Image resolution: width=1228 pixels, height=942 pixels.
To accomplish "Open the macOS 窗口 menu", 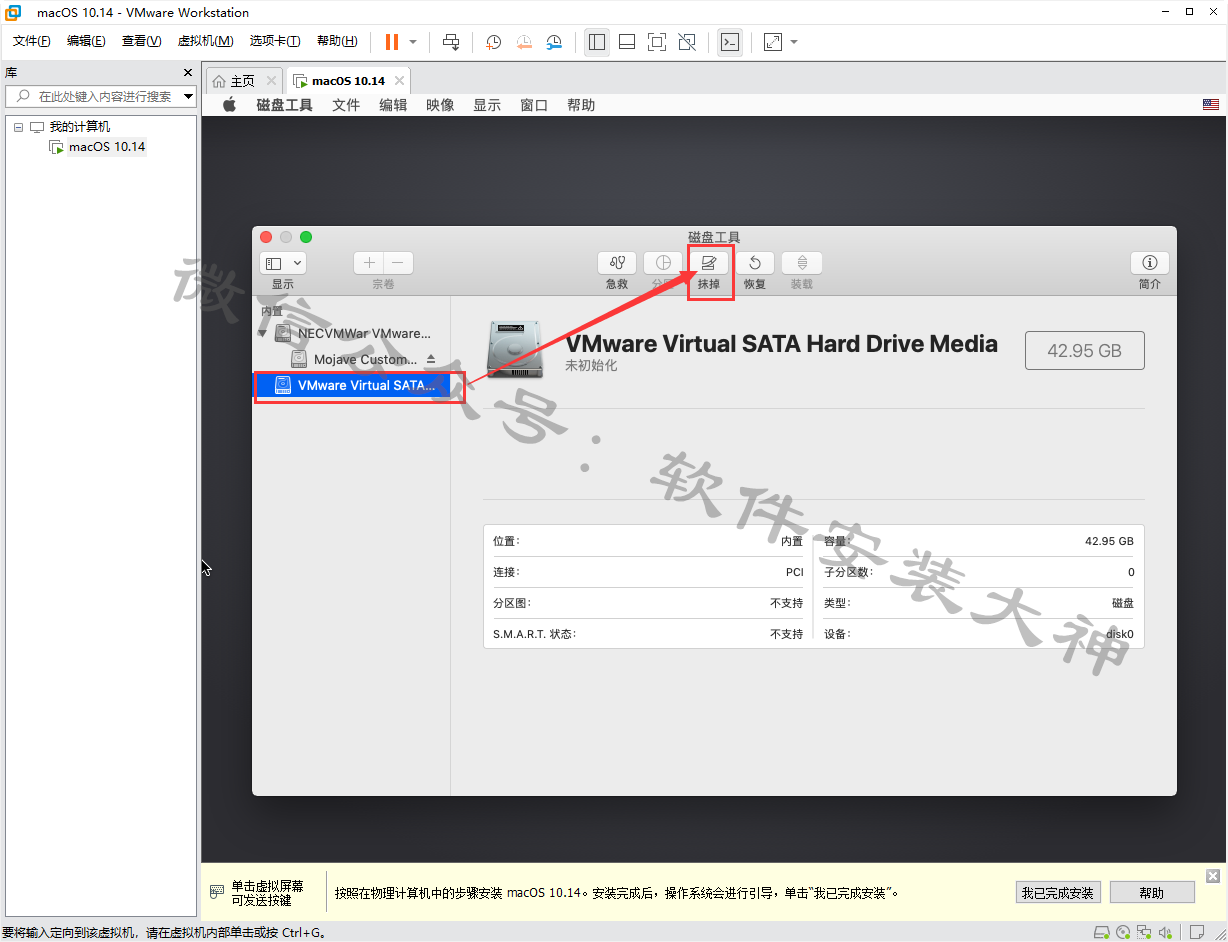I will tap(534, 105).
